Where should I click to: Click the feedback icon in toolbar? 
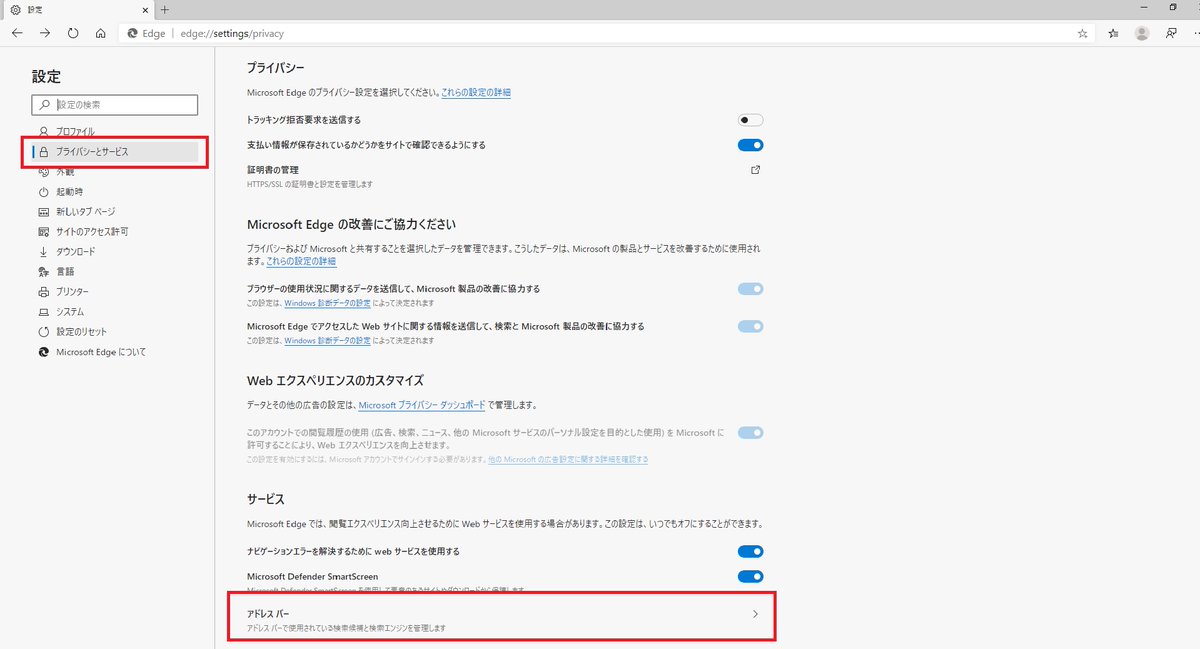point(1170,33)
